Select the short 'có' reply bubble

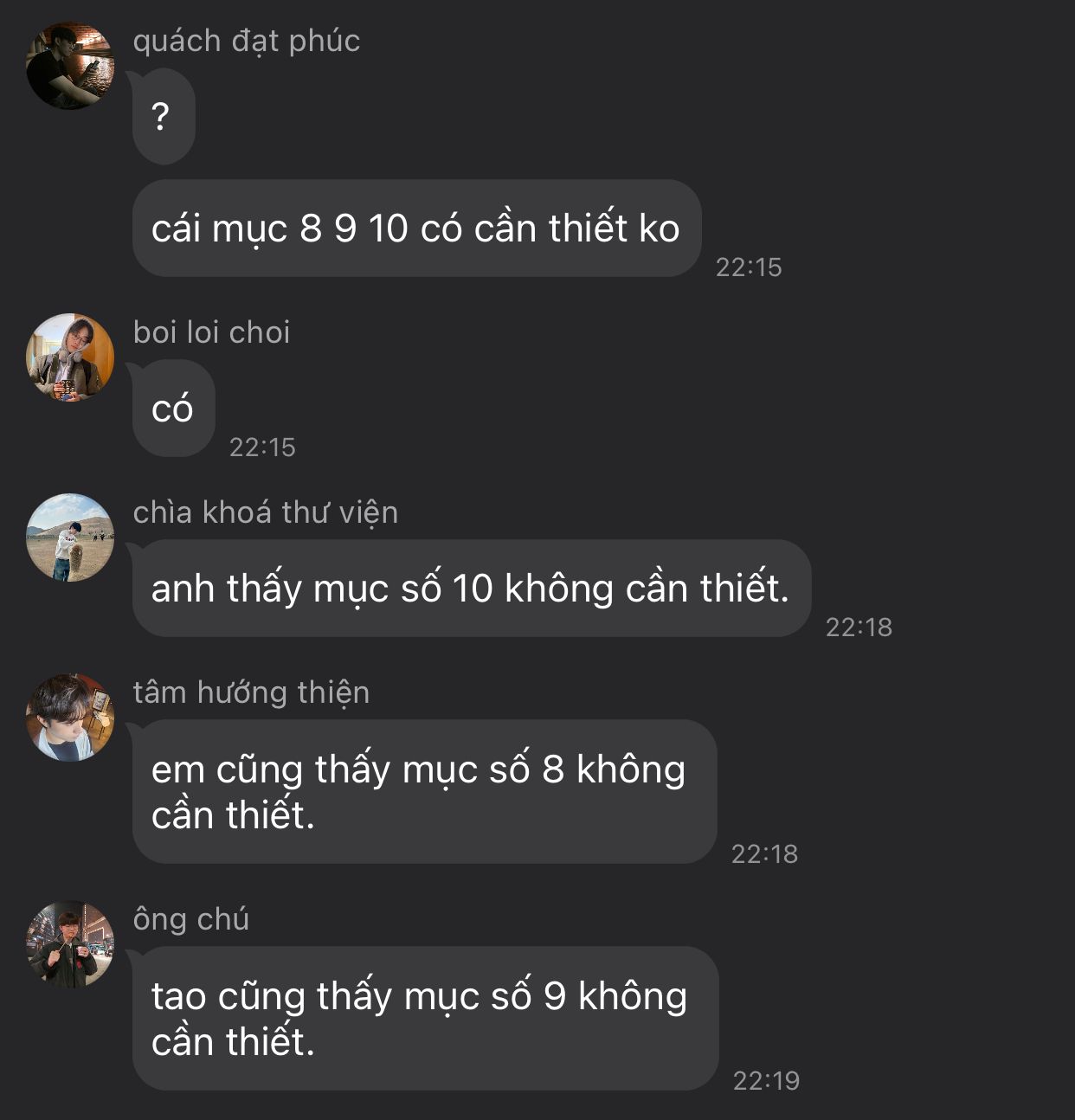[x=173, y=409]
